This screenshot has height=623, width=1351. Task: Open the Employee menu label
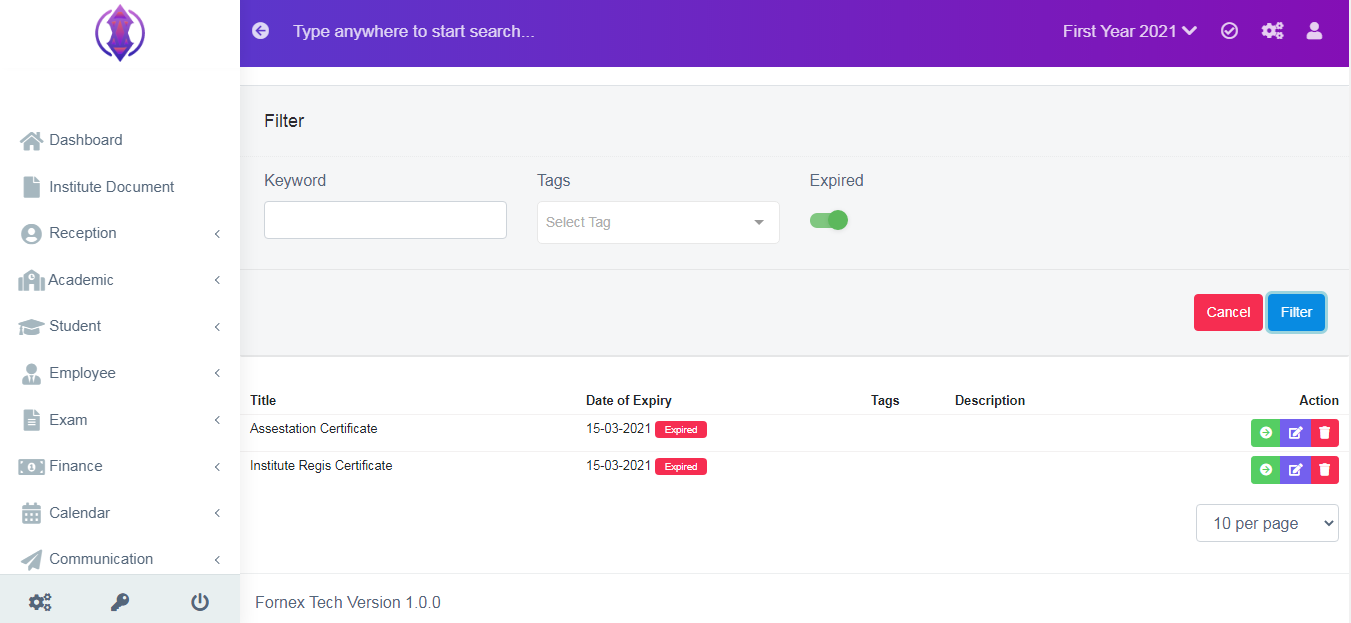[x=82, y=373]
